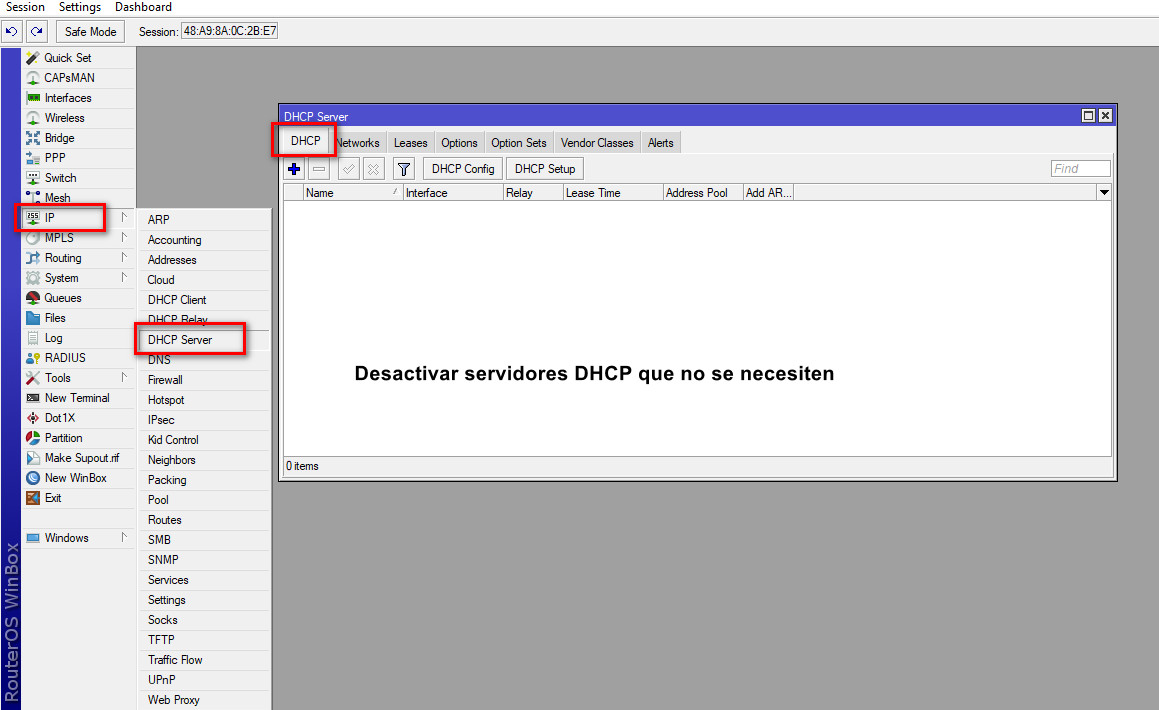Screen dimensions: 1159x710
Task: Open CAPsMAN from the sidebar
Action: coord(60,77)
